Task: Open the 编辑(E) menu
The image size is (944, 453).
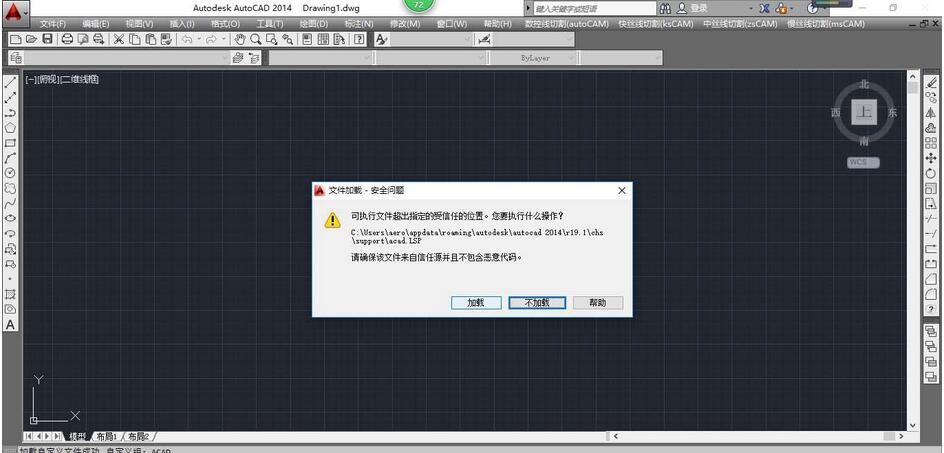Action: coord(95,24)
